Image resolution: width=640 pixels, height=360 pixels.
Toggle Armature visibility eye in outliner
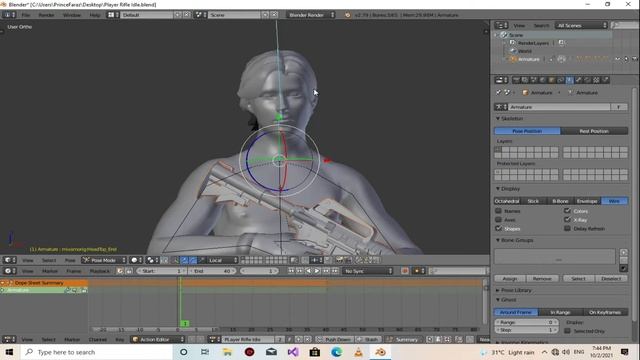pos(618,59)
